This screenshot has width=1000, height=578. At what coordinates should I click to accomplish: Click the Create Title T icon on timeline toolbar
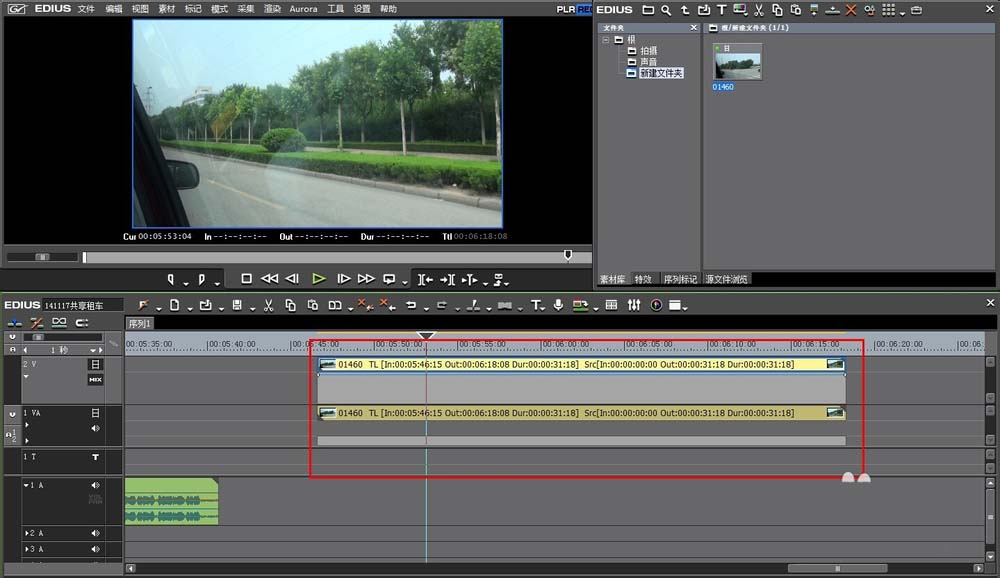click(536, 305)
